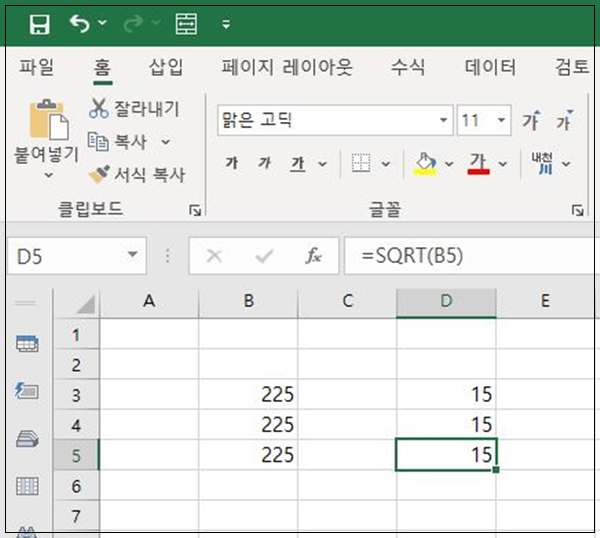Click 잘라내기 cut button

click(x=134, y=108)
